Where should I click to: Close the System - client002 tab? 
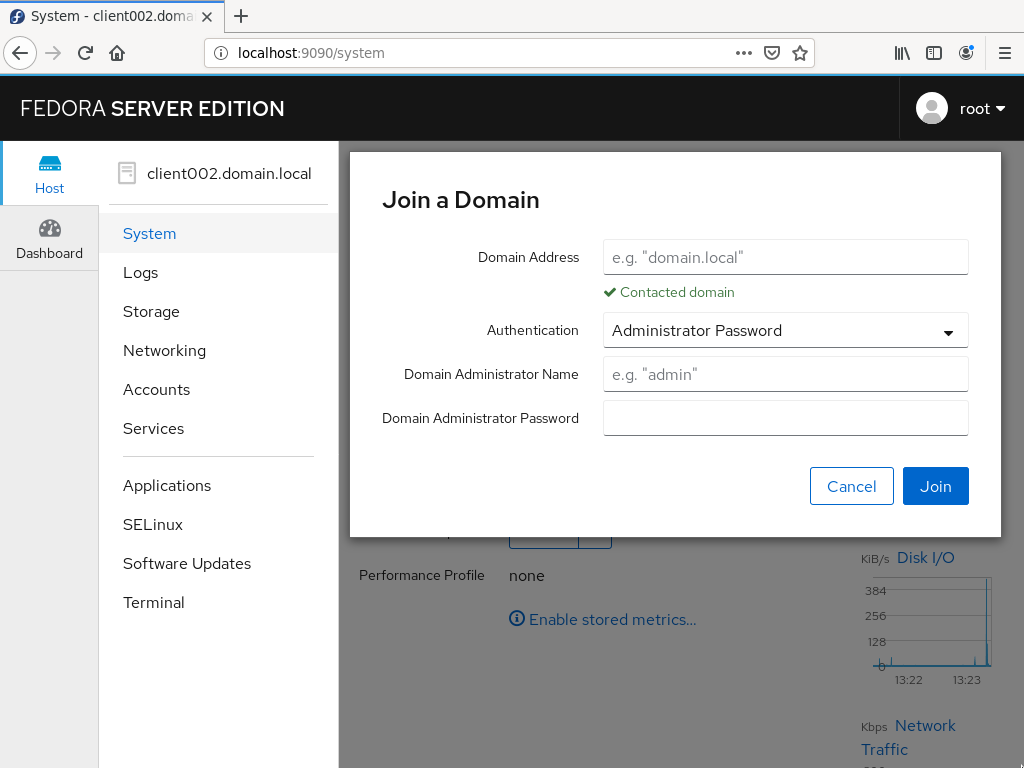coord(207,17)
